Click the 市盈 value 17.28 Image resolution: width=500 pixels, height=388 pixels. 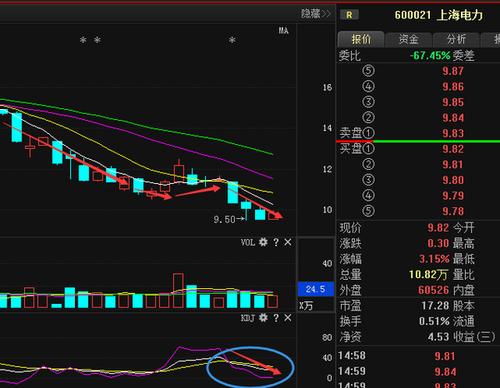pos(435,306)
